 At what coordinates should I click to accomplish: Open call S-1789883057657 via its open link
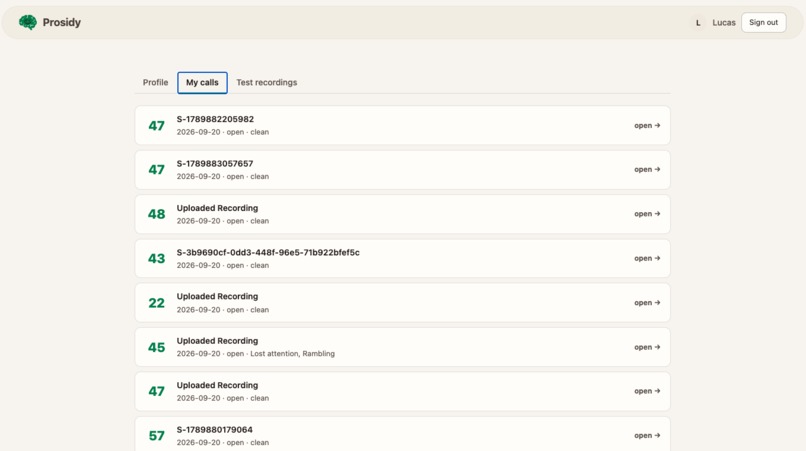click(647, 169)
